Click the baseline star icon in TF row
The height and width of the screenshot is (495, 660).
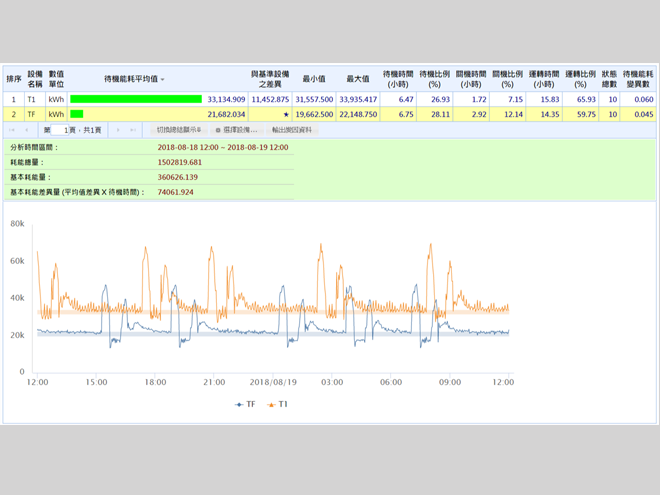(286, 114)
